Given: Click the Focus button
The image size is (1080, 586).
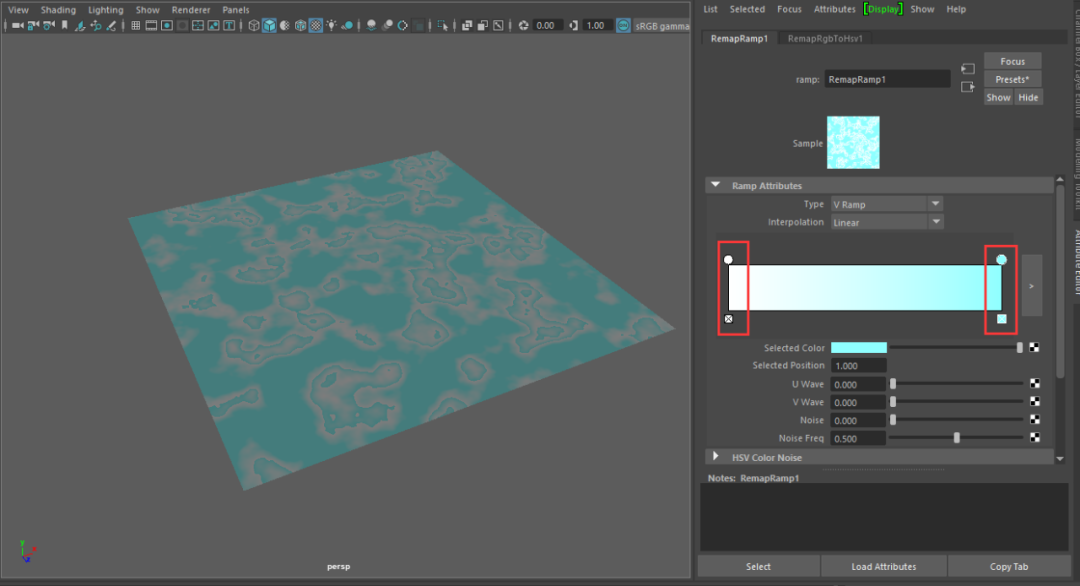Looking at the screenshot, I should coord(1012,61).
